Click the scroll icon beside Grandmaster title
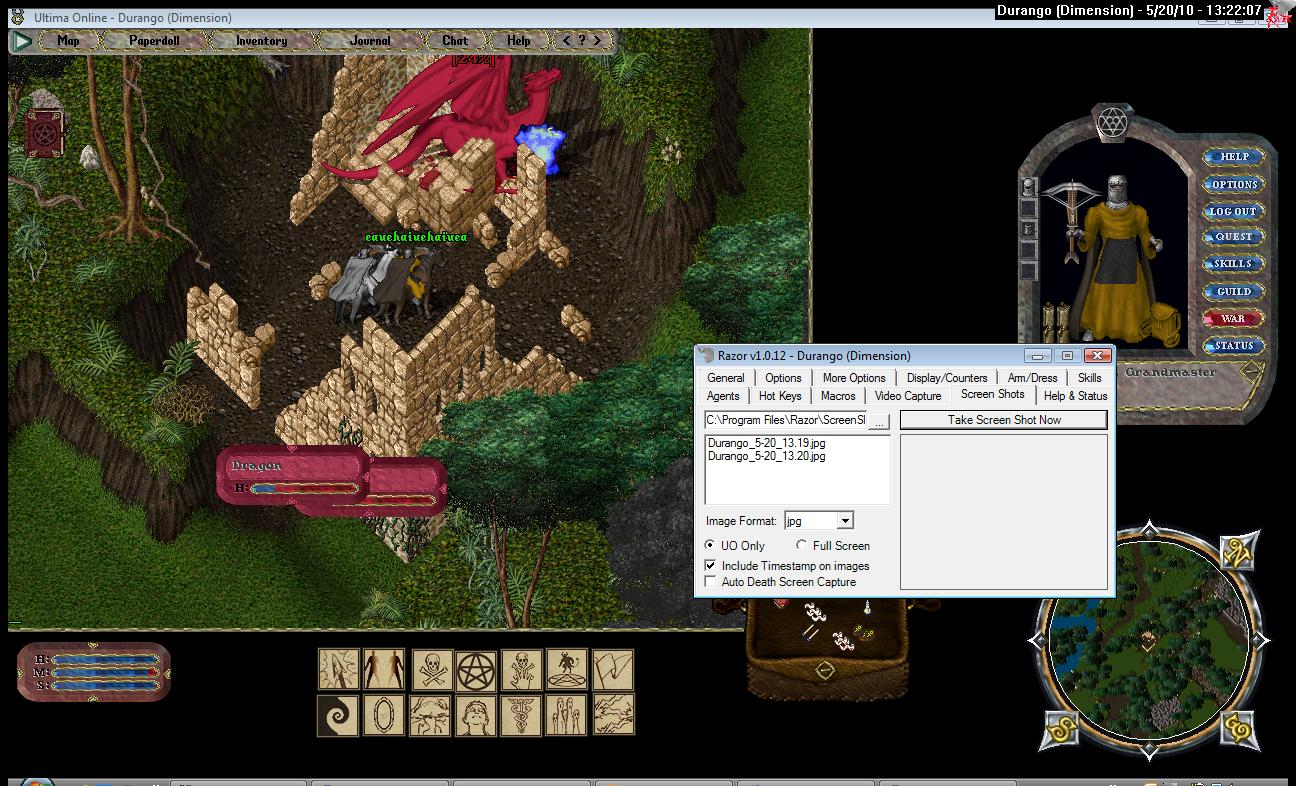The height and width of the screenshot is (786, 1296). tap(1251, 372)
